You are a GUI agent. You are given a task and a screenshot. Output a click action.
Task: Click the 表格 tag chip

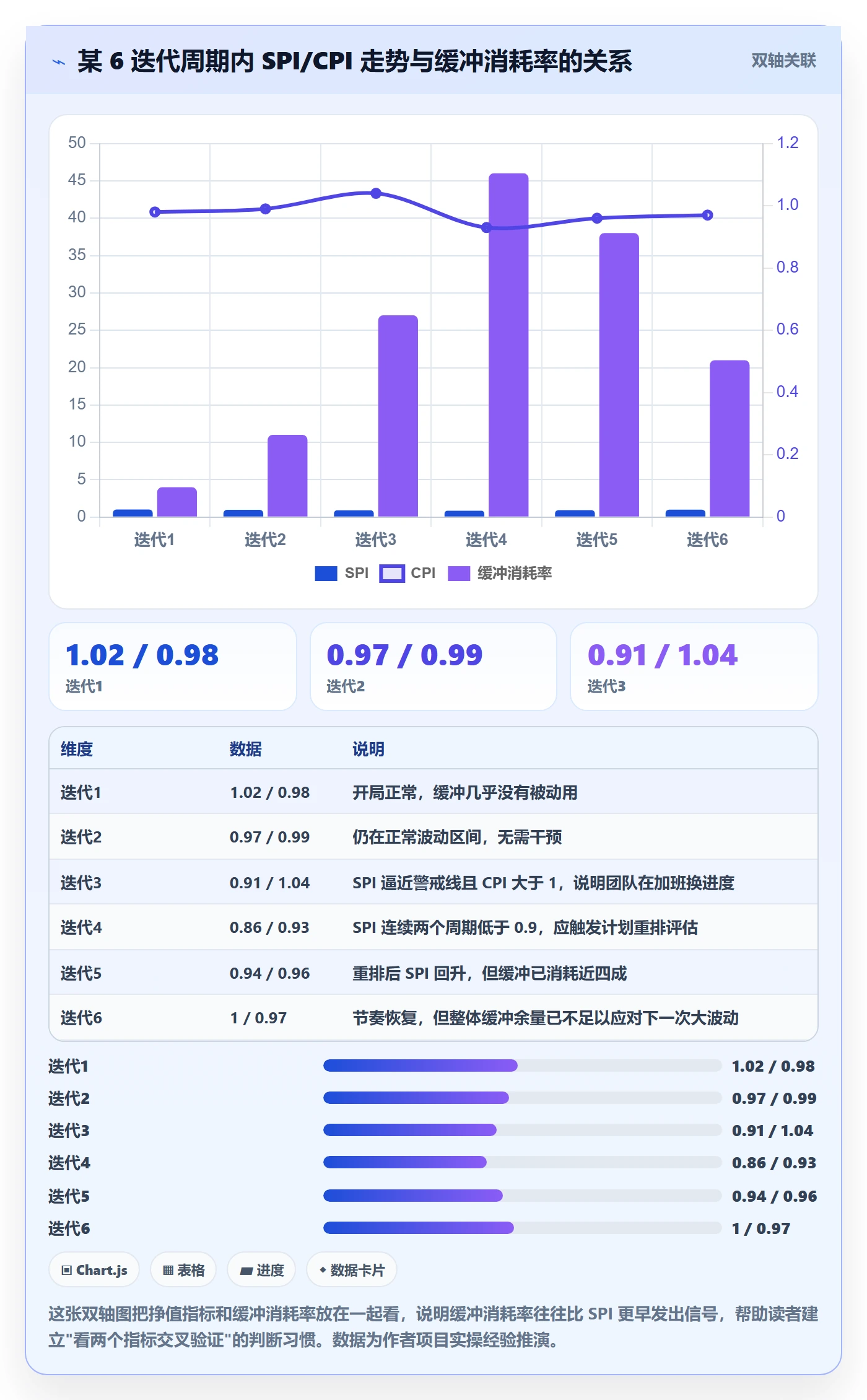tap(183, 1270)
